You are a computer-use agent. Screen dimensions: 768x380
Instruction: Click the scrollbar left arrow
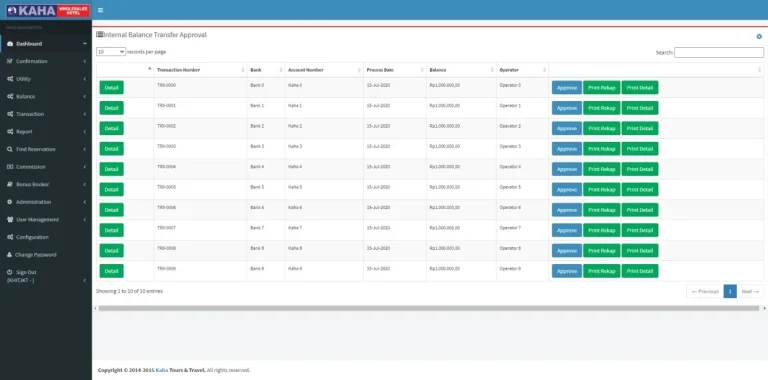tap(95, 309)
